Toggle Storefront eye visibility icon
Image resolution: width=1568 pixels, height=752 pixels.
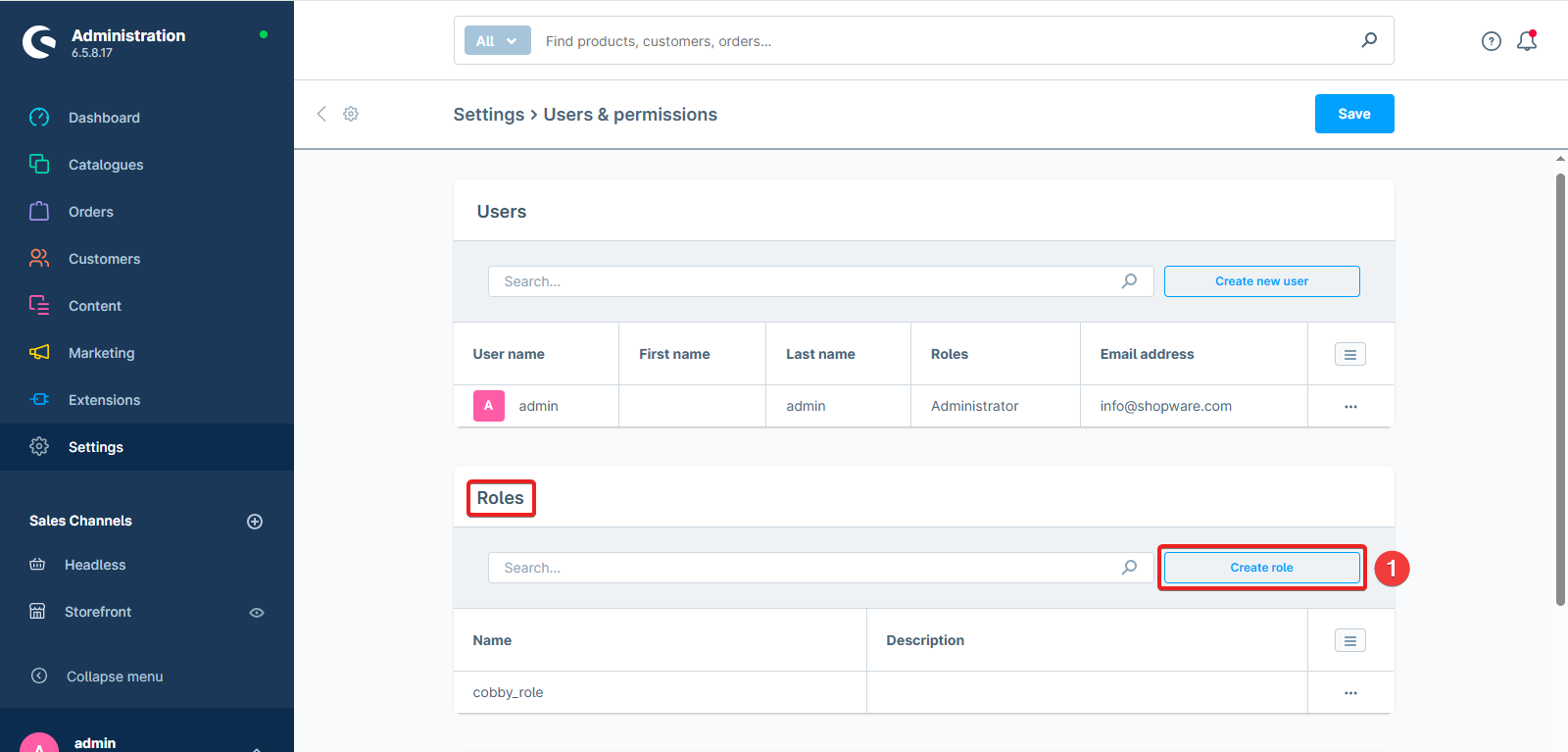click(257, 613)
